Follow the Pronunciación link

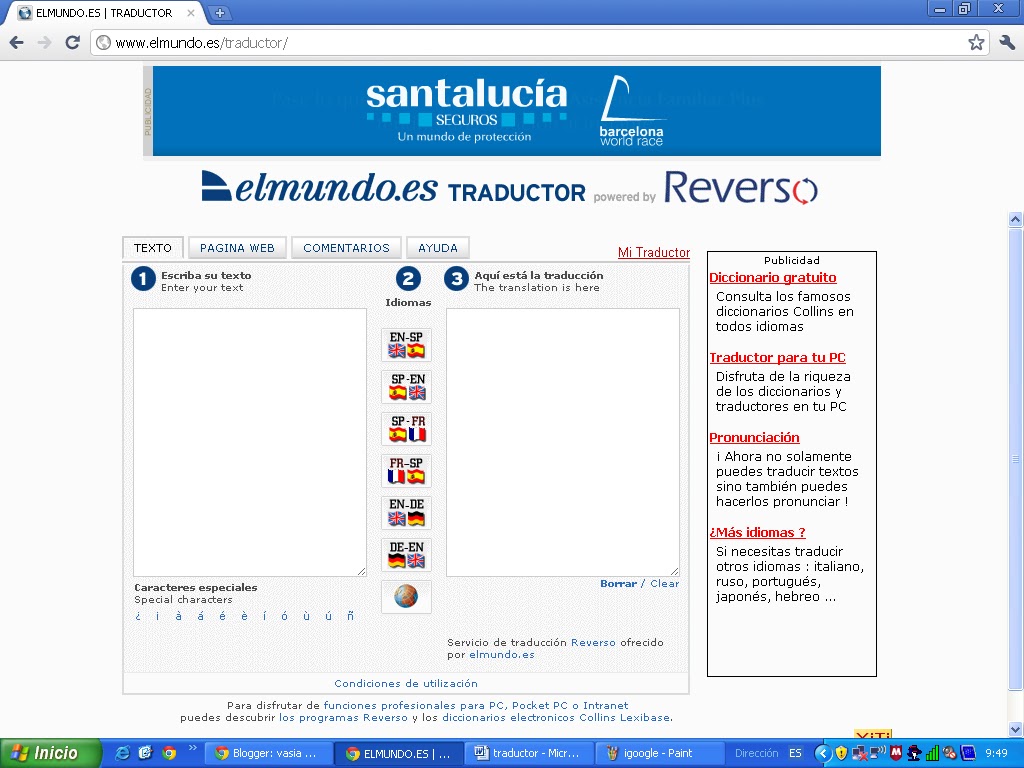click(x=754, y=438)
